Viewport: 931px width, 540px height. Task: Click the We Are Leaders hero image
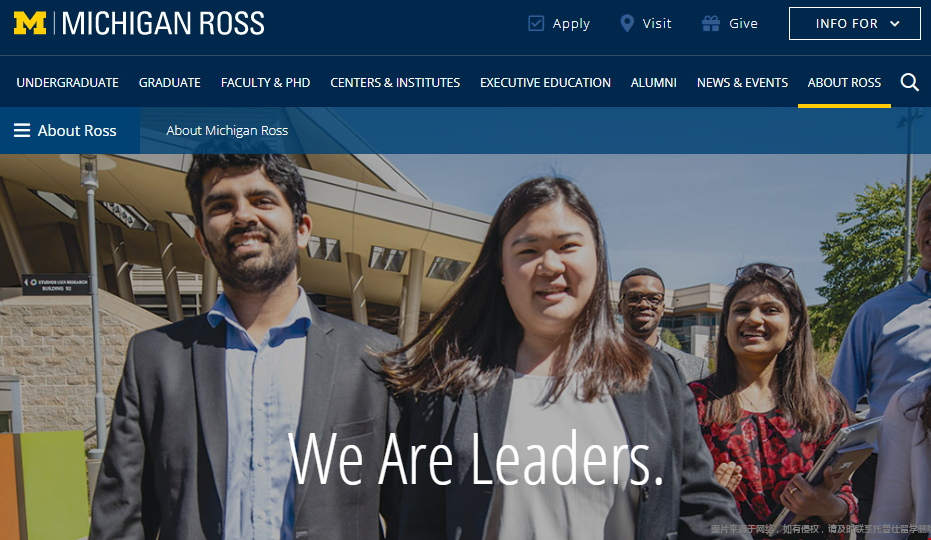pos(466,347)
